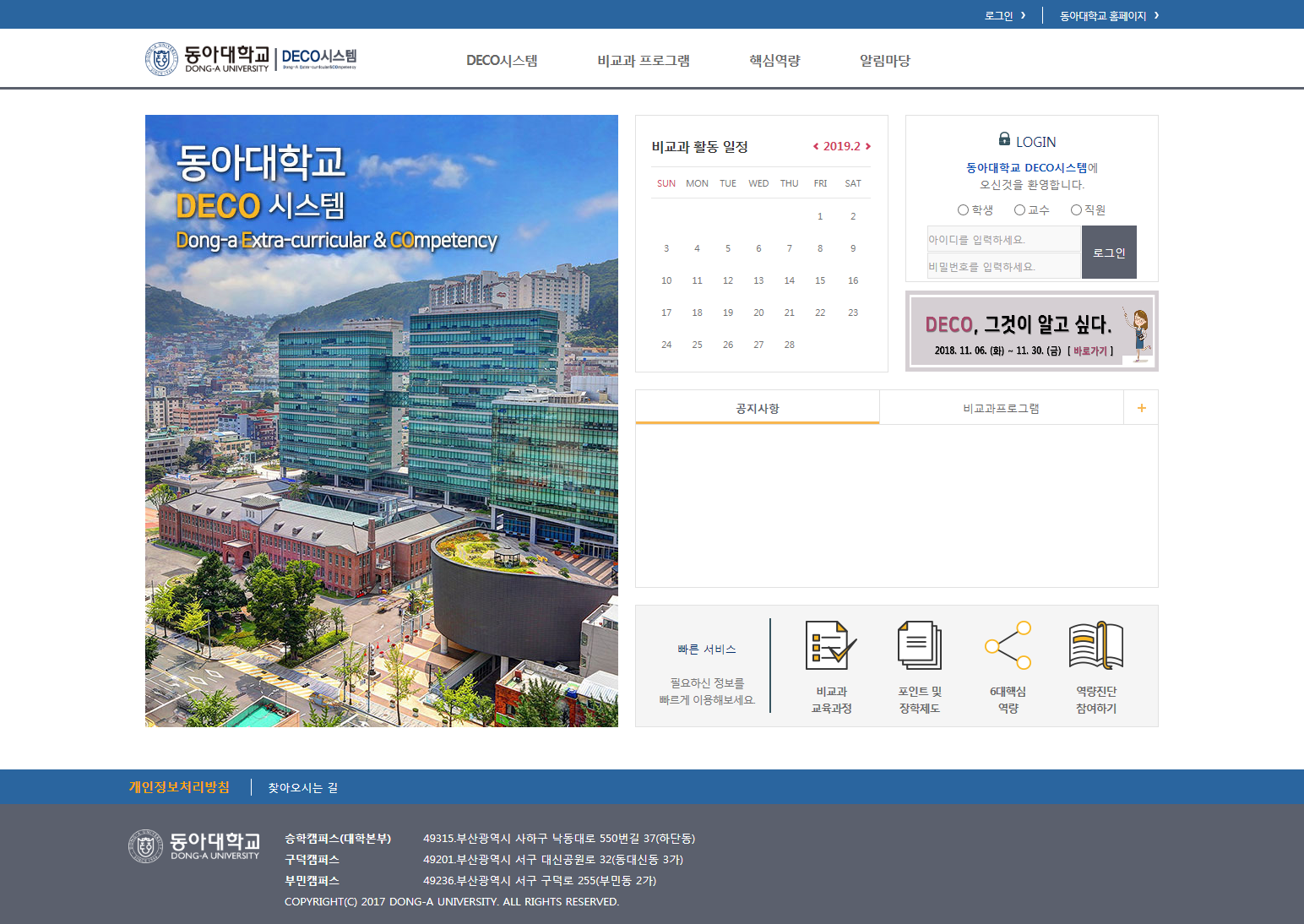The width and height of the screenshot is (1304, 924).
Task: Open the 6대핵심 역량 share-node icon
Action: (x=1008, y=646)
